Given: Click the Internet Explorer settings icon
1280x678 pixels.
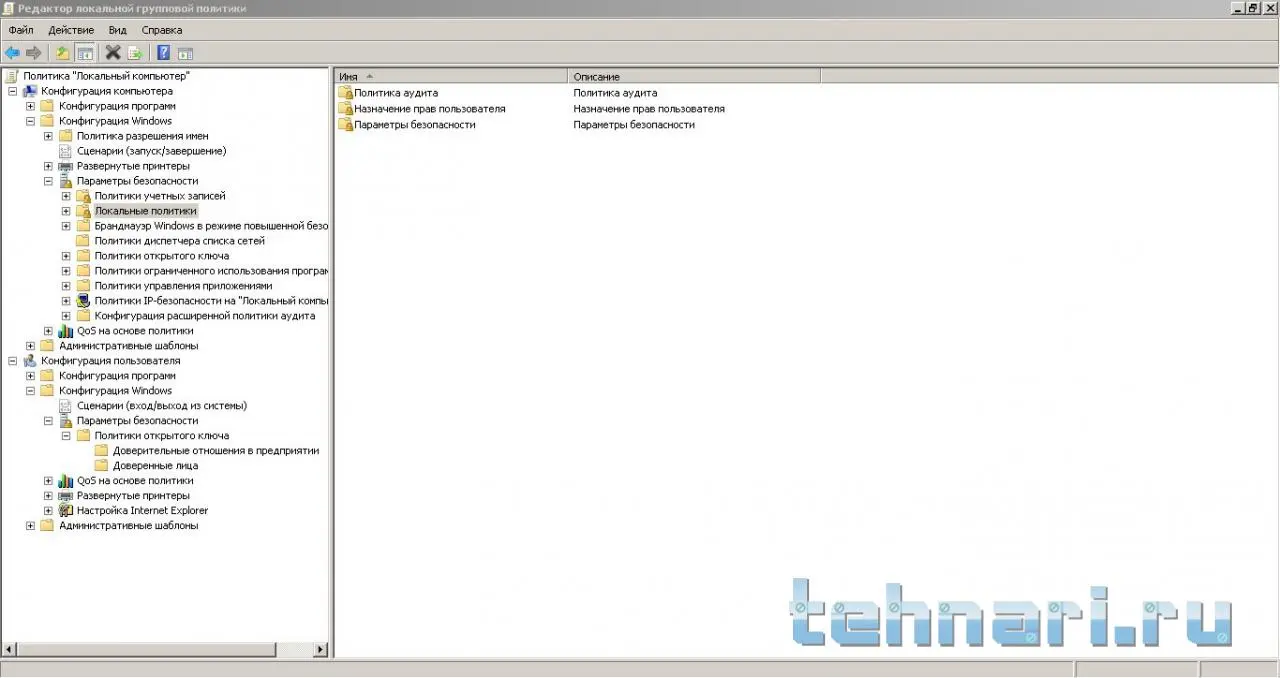Looking at the screenshot, I should click(x=66, y=511).
